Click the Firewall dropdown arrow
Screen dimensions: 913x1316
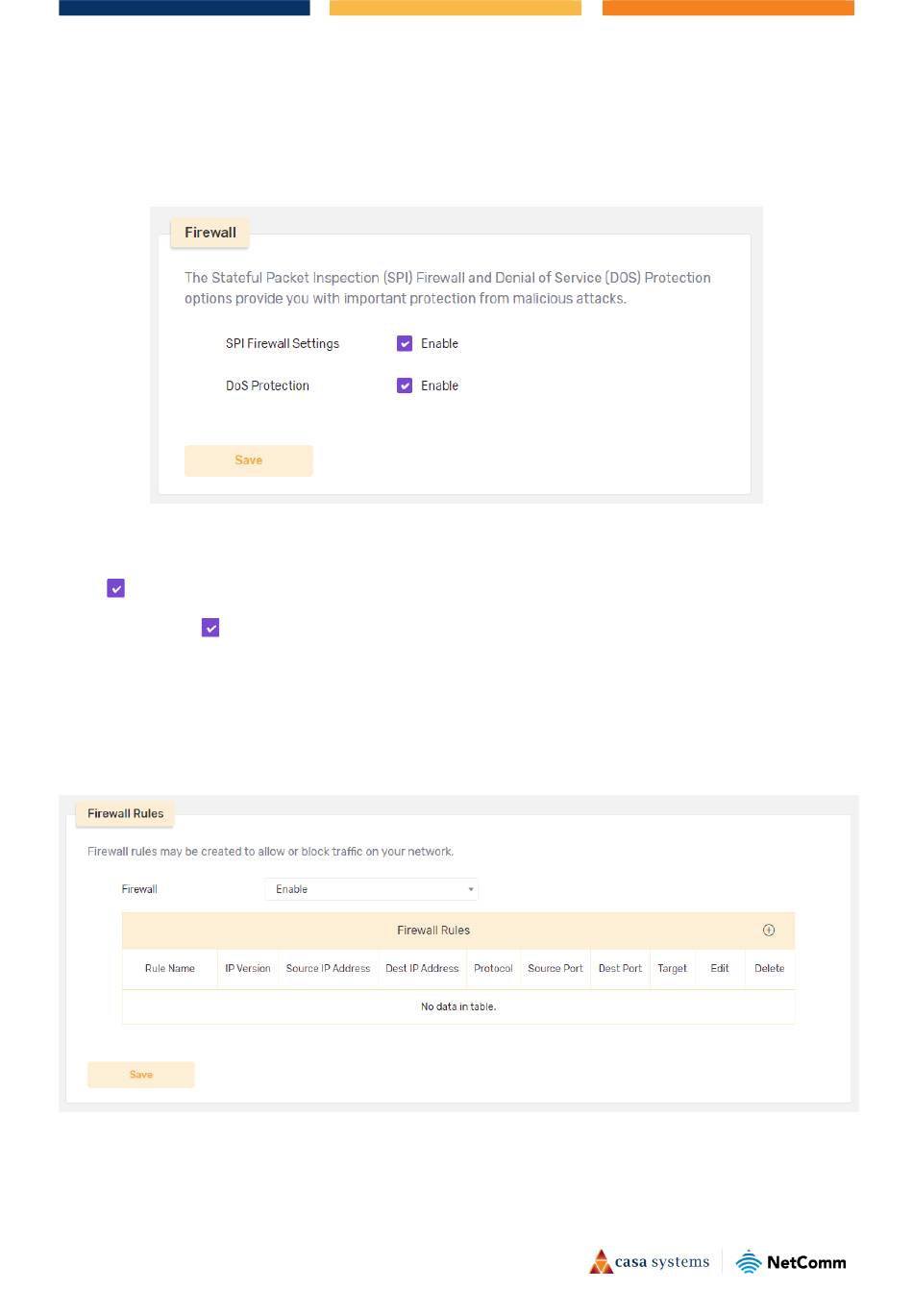click(x=470, y=889)
